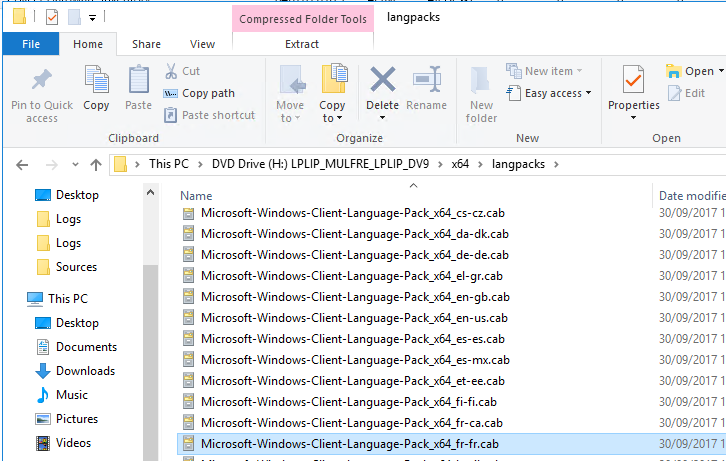Open the Recent locations dropdown arrow
The width and height of the screenshot is (726, 461).
(75, 165)
